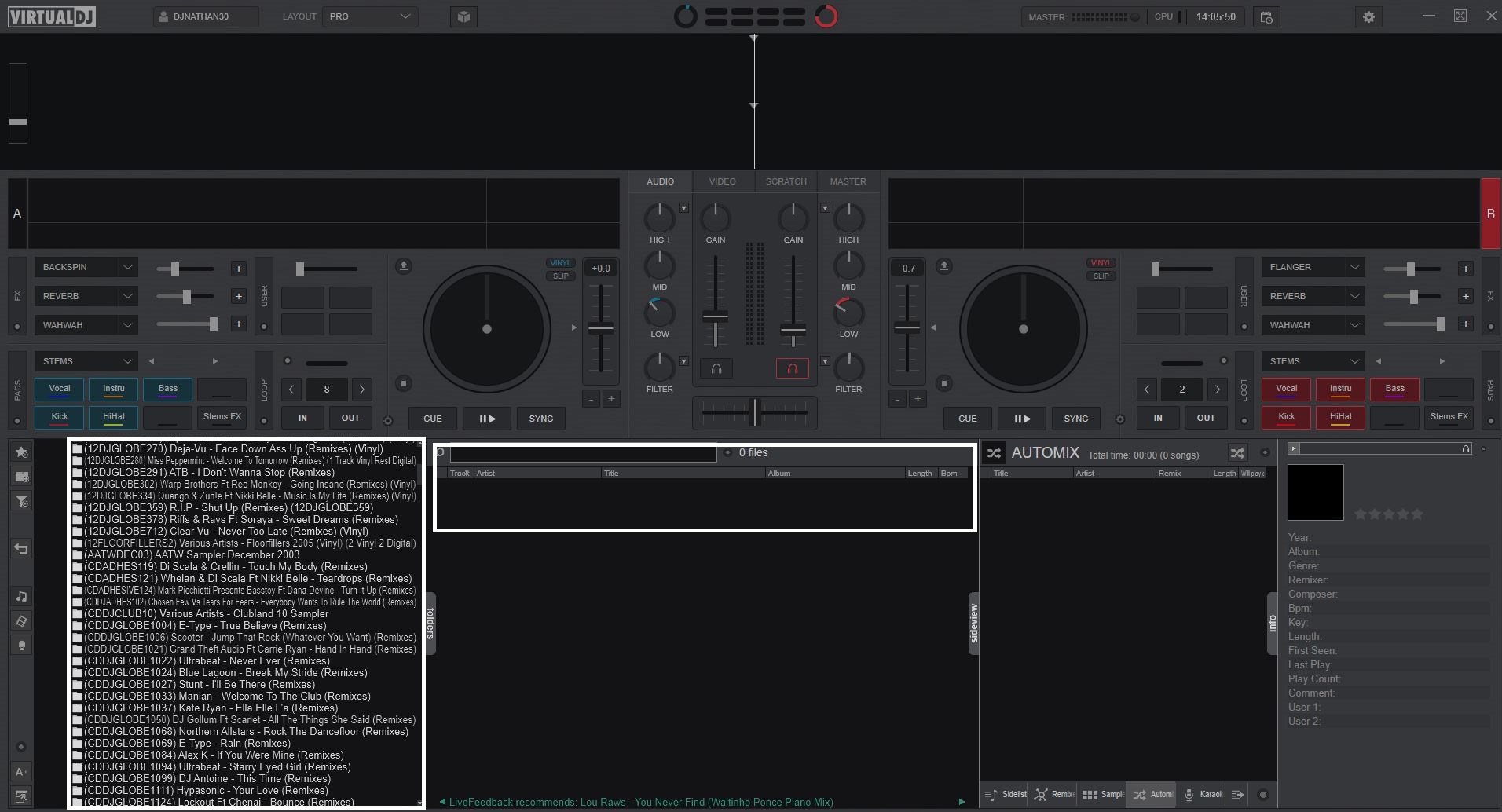Open favorites star icon in browser sidebar
Image resolution: width=1502 pixels, height=812 pixels.
click(21, 452)
